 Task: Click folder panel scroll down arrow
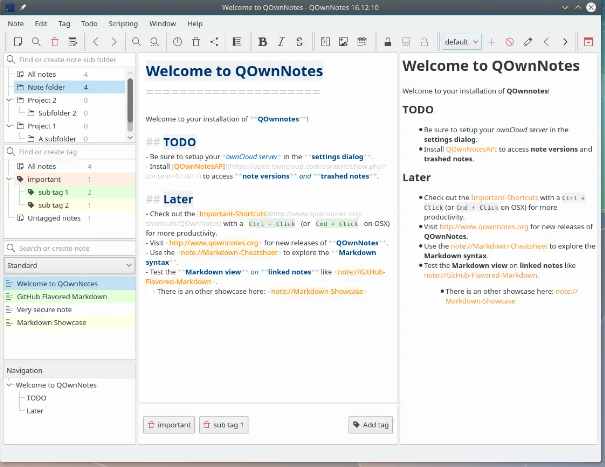click(130, 137)
